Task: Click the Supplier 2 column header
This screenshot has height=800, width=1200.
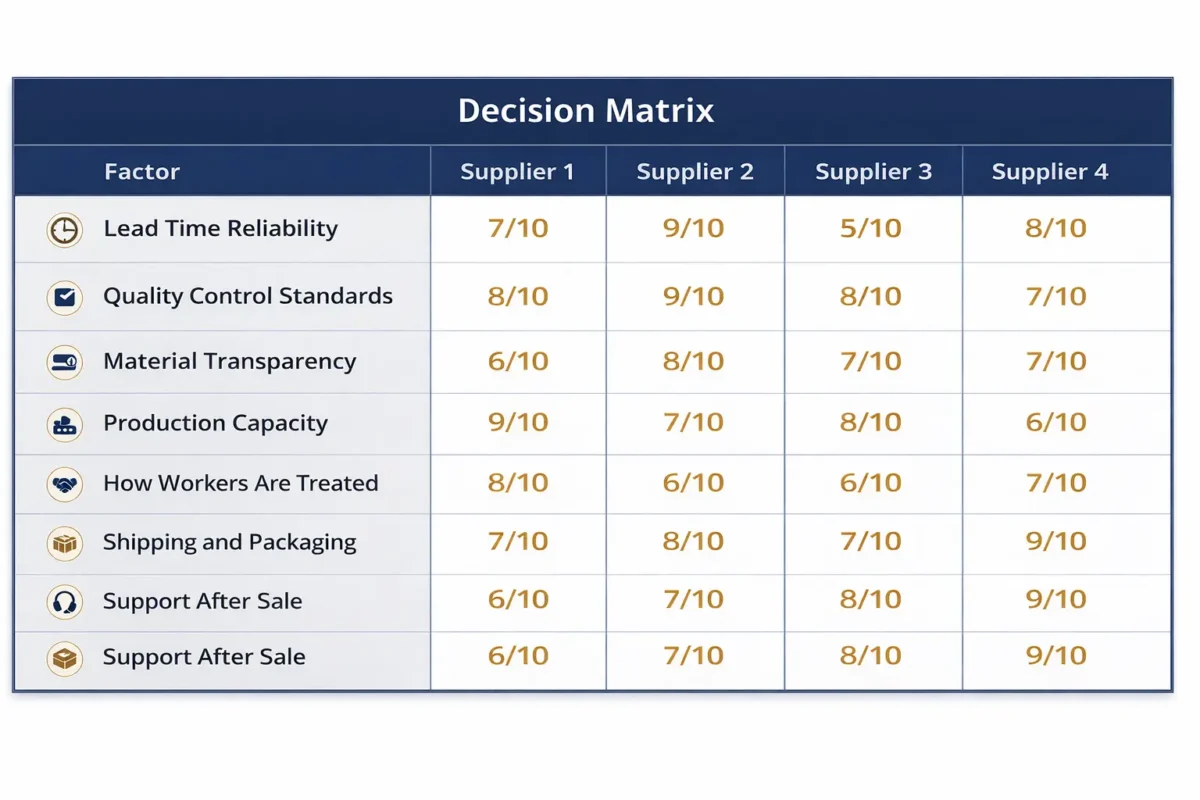Action: pyautogui.click(x=695, y=172)
